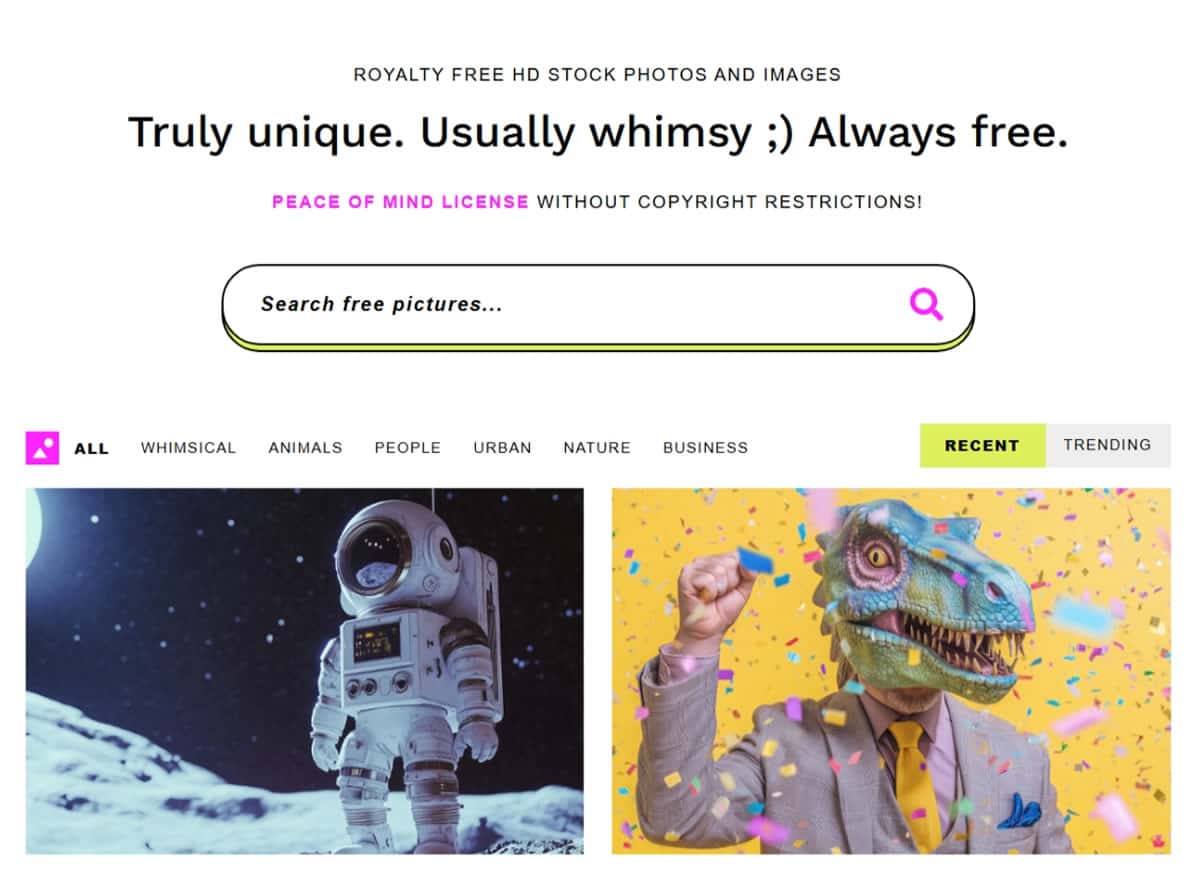The image size is (1200, 879).
Task: Show the ANIMALS category
Action: tap(305, 448)
